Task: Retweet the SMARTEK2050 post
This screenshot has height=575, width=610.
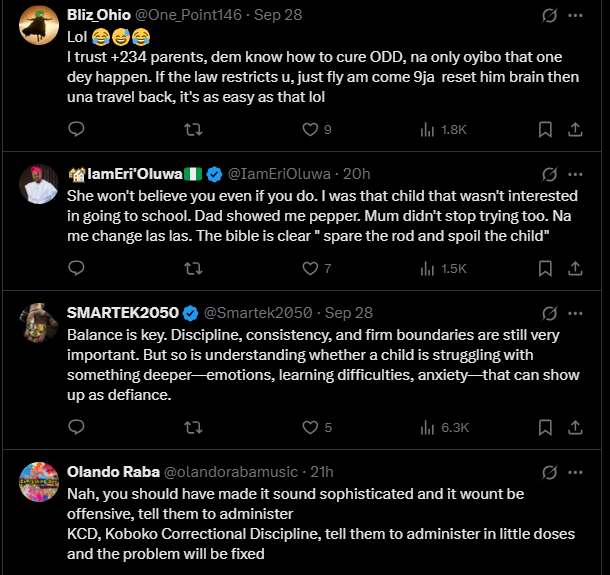Action: coord(195,427)
